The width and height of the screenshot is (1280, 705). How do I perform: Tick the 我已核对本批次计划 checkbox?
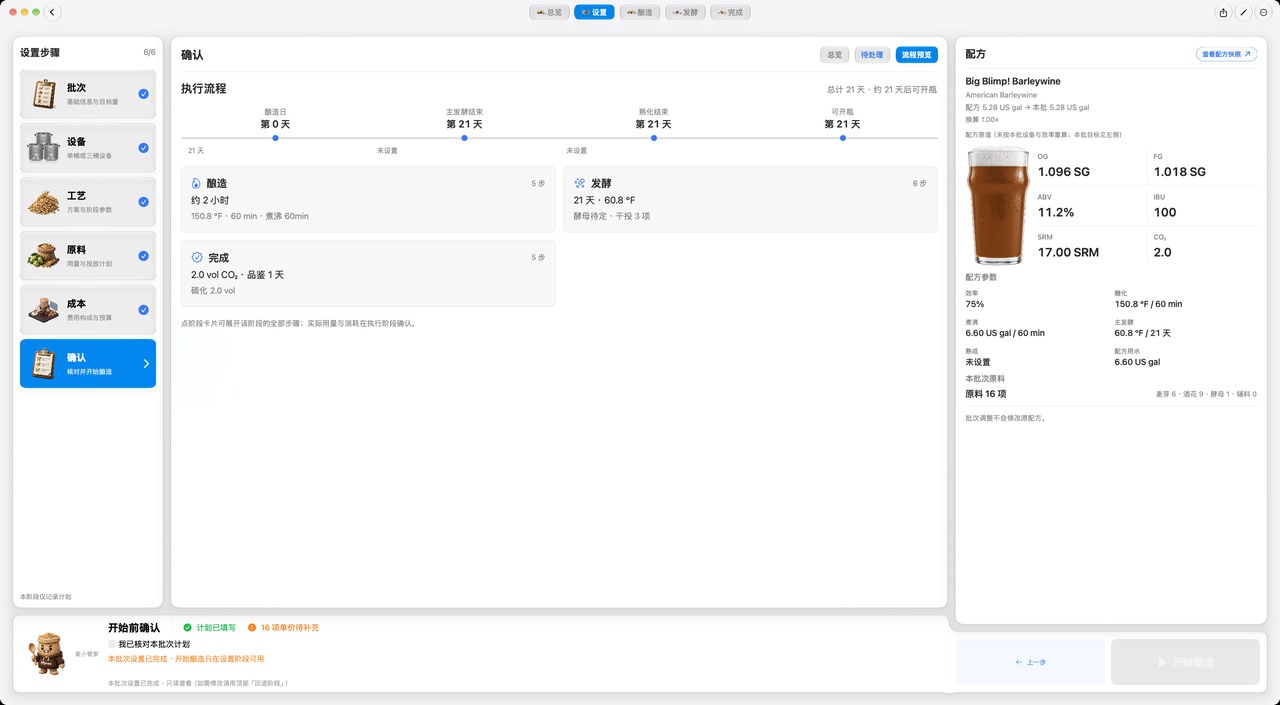click(x=112, y=644)
